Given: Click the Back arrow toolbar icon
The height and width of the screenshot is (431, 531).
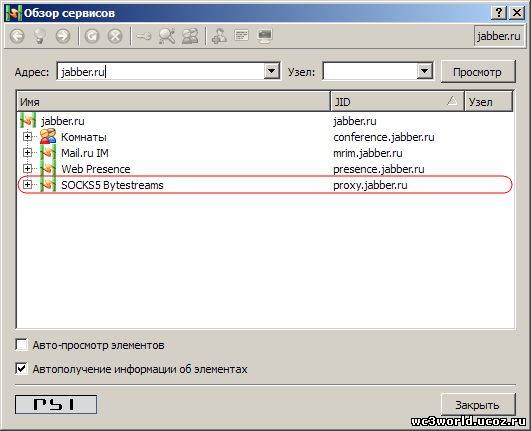Looking at the screenshot, I should point(17,36).
